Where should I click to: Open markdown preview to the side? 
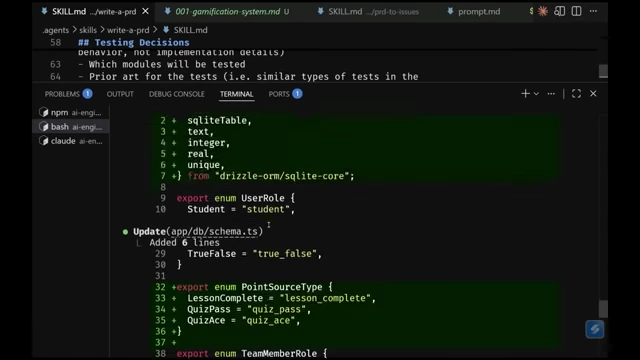[560, 11]
